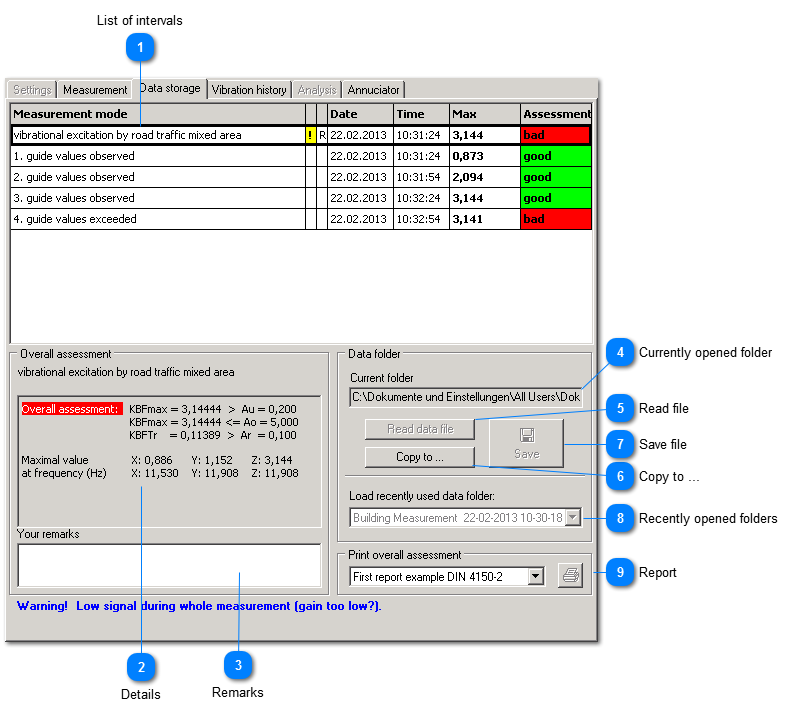Click annotation marker number 3
The image size is (794, 718).
coord(238,665)
